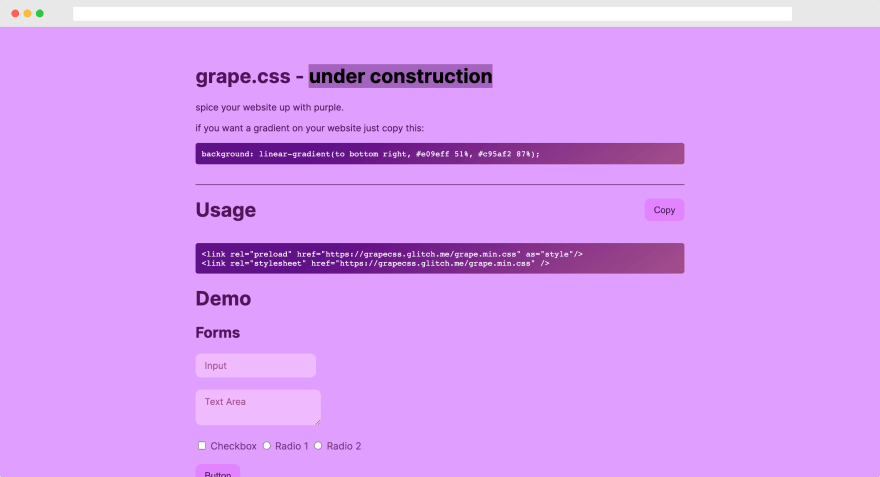Choose the Radio 2 option

pos(318,446)
